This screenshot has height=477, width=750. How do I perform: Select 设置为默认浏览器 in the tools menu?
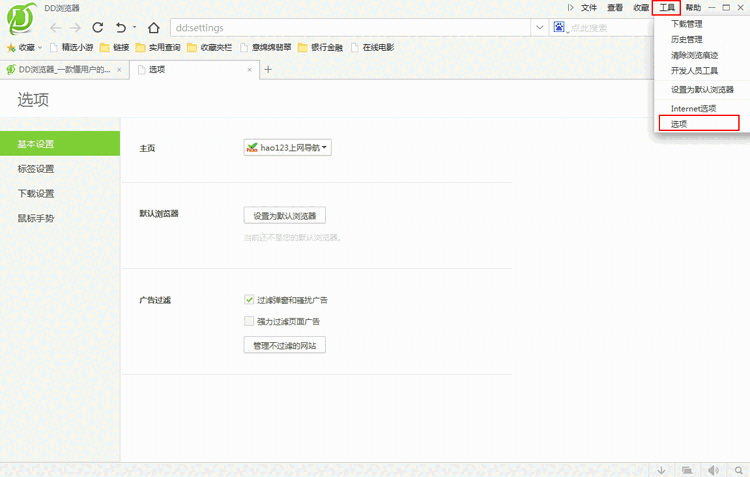coord(702,89)
